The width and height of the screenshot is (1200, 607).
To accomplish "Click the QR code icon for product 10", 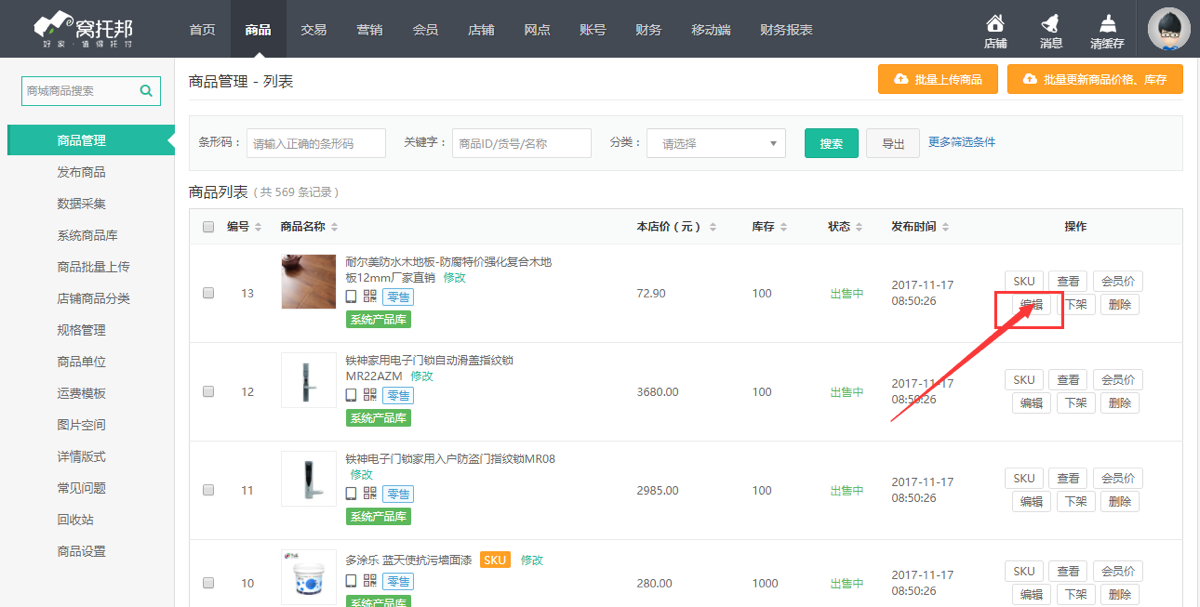I will [370, 580].
